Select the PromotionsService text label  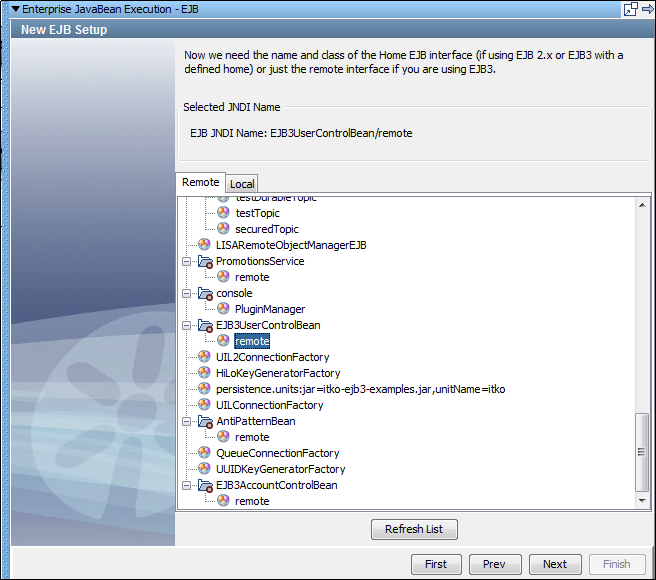click(260, 261)
